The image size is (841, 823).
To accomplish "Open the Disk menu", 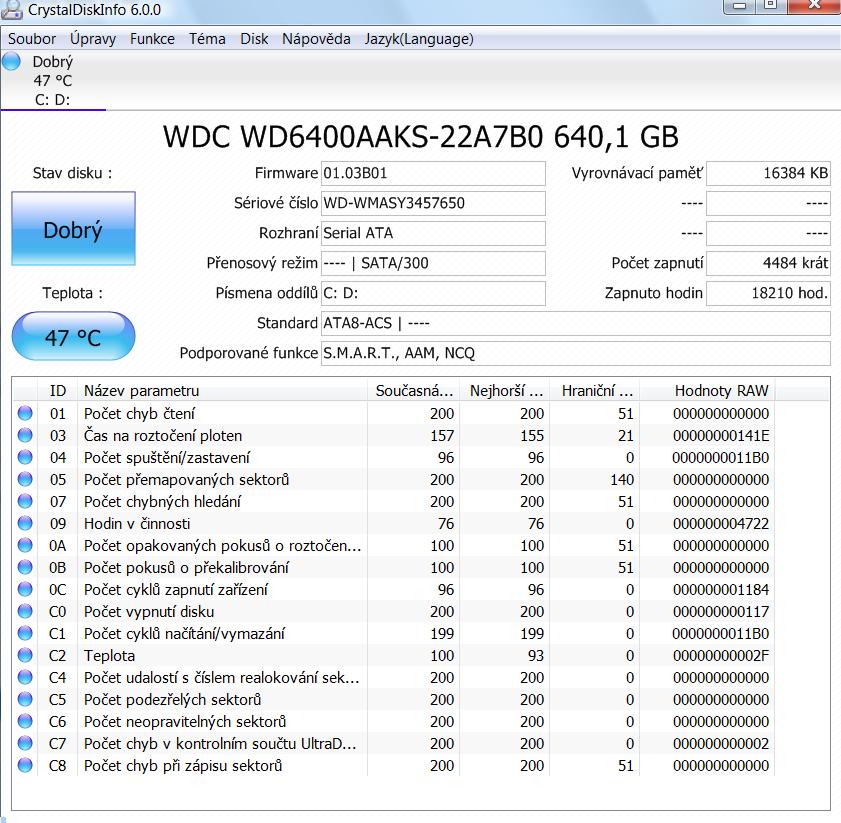I will (254, 39).
